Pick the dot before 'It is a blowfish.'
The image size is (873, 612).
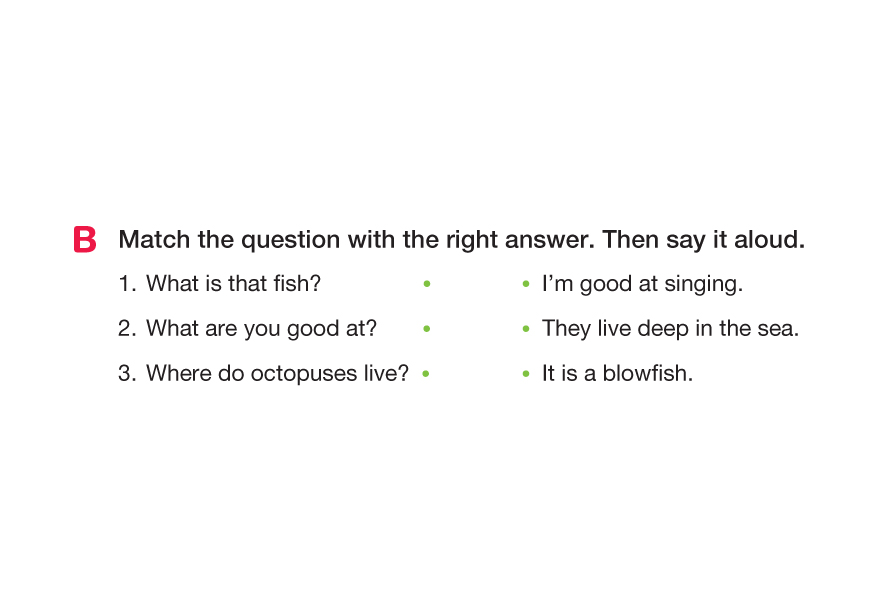[x=525, y=373]
